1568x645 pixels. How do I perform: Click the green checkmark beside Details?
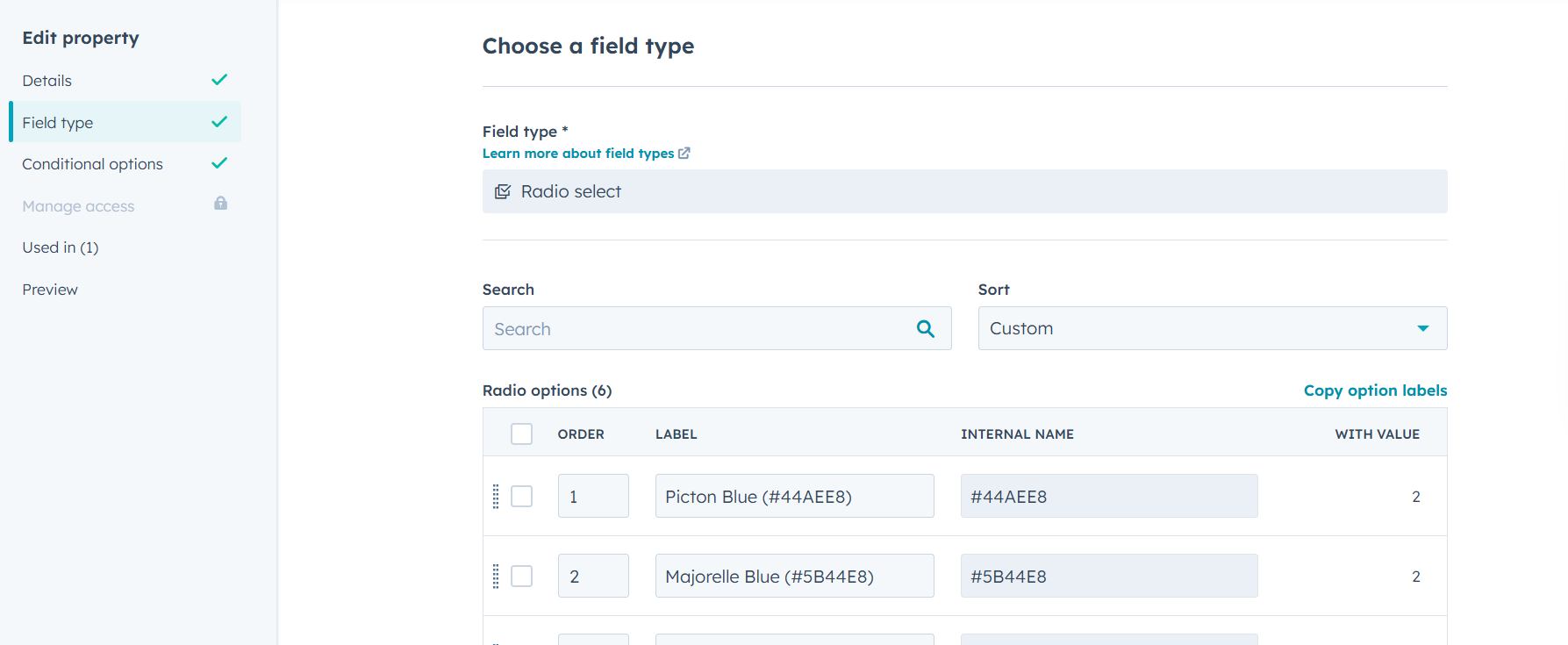pos(219,80)
